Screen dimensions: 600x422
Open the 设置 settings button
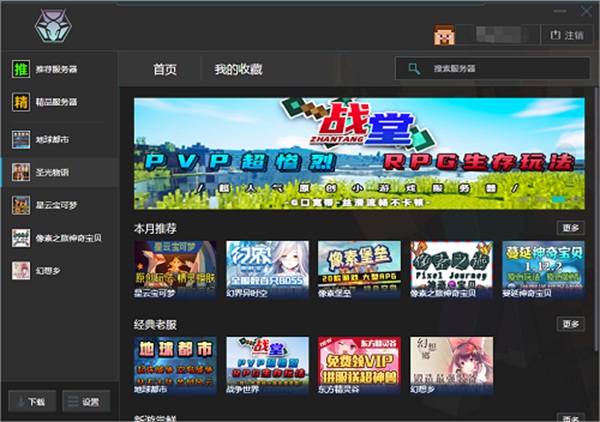86,401
